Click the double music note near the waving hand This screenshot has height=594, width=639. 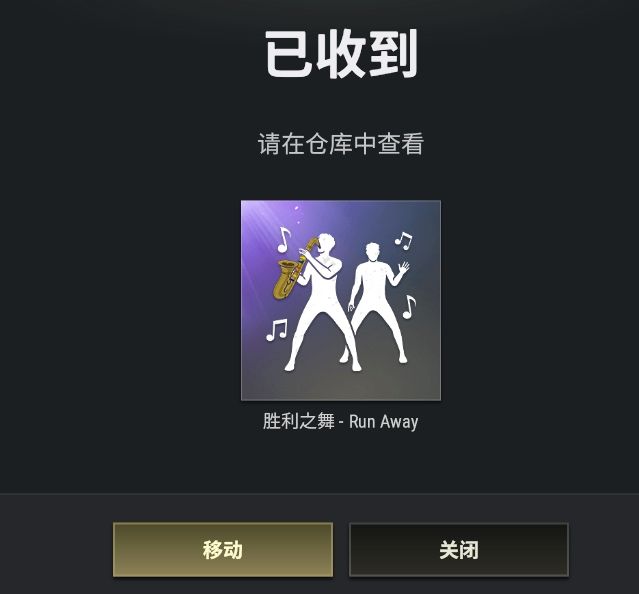[403, 240]
